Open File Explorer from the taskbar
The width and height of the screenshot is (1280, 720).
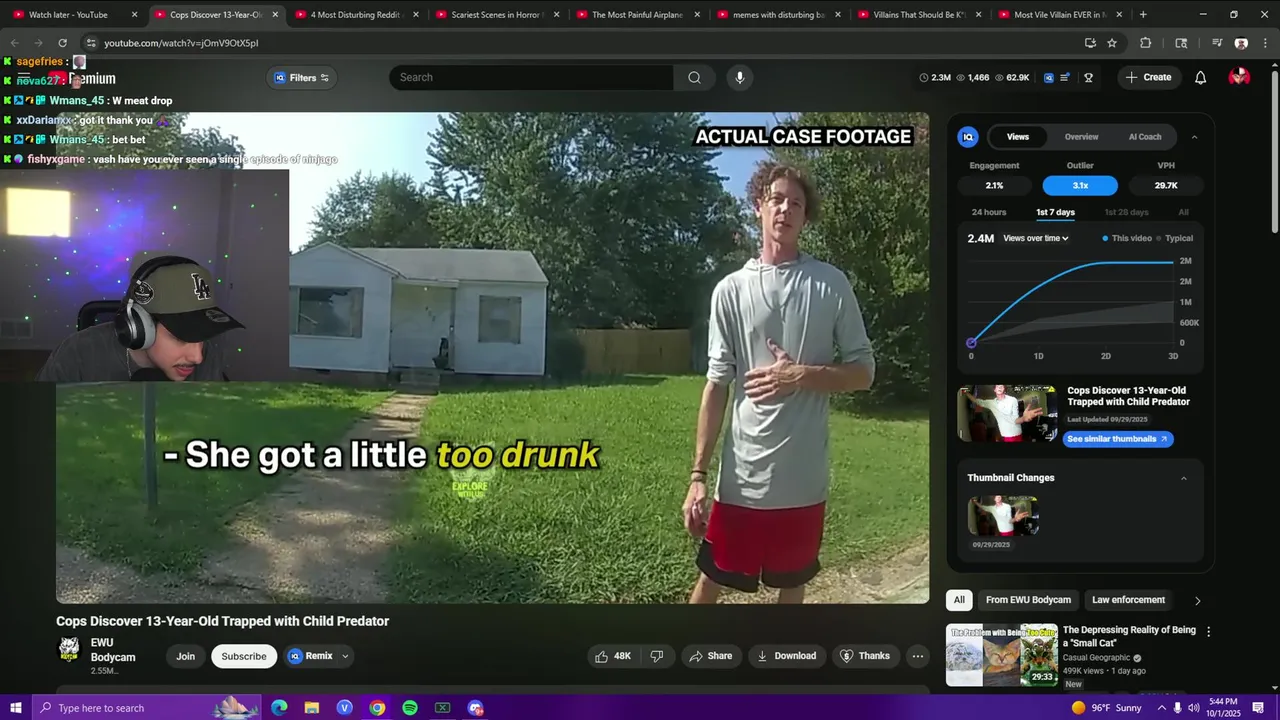point(312,708)
